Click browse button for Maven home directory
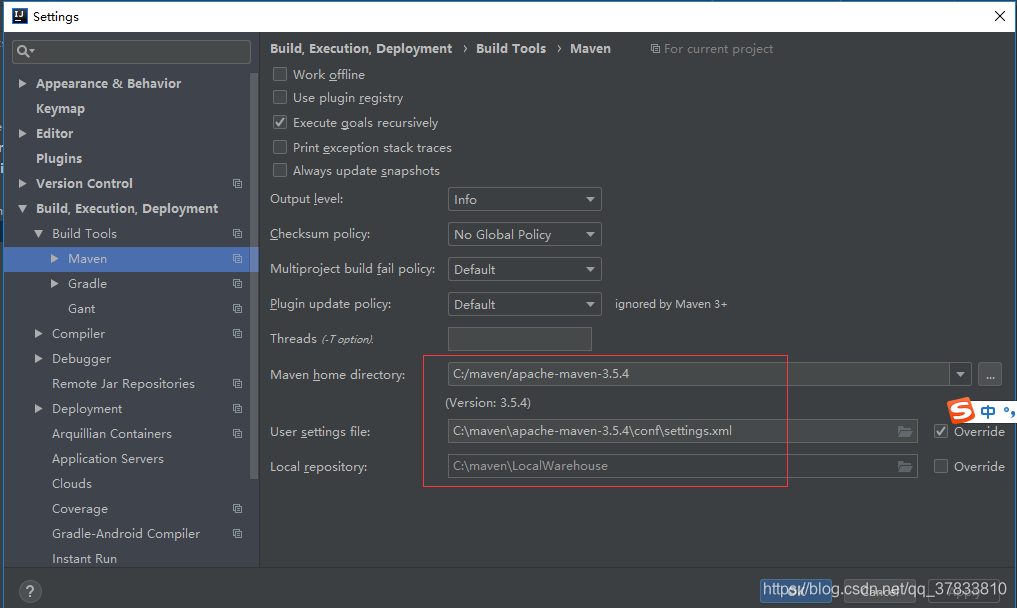1017x608 pixels. pyautogui.click(x=990, y=374)
